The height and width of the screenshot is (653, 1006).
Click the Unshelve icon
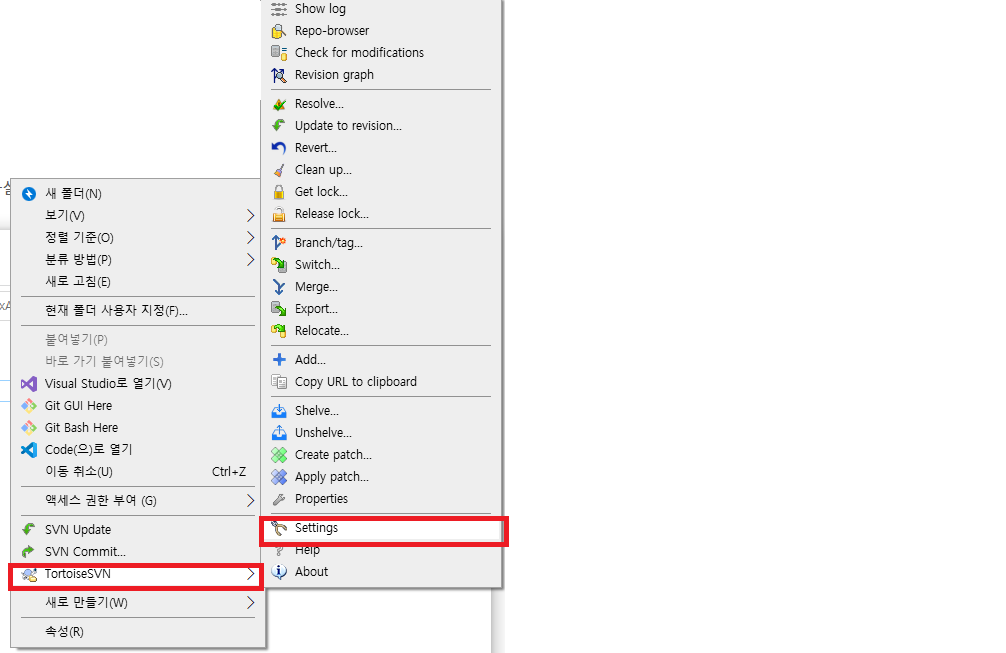[x=278, y=432]
